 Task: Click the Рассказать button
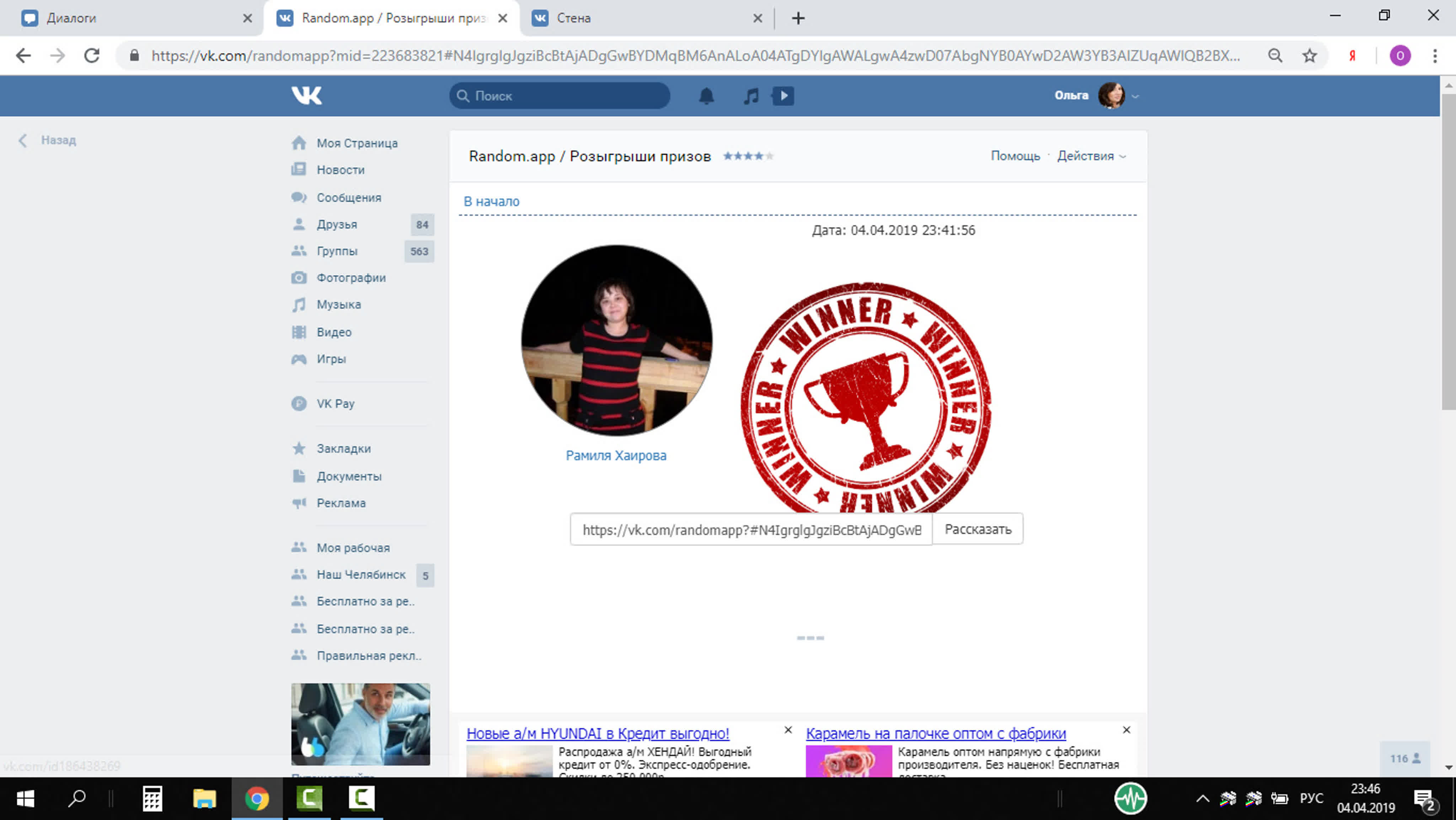pyautogui.click(x=977, y=529)
